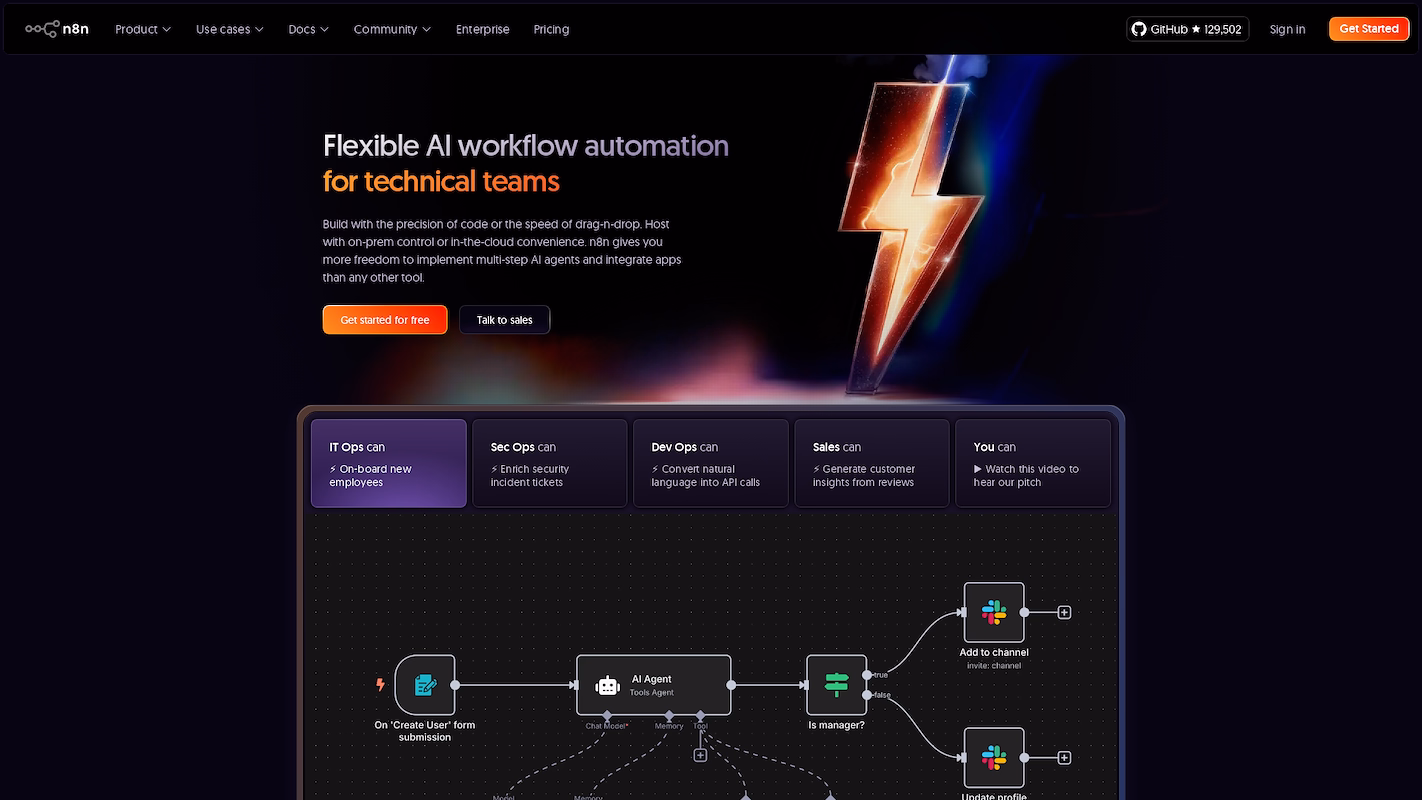Open the Docs dropdown
1422x800 pixels.
click(x=308, y=29)
